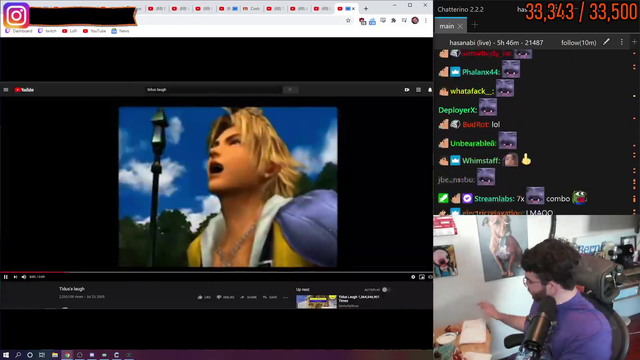Add a new Chatterino split
Image resolution: width=640 pixels, height=360 pixels.
tap(634, 42)
